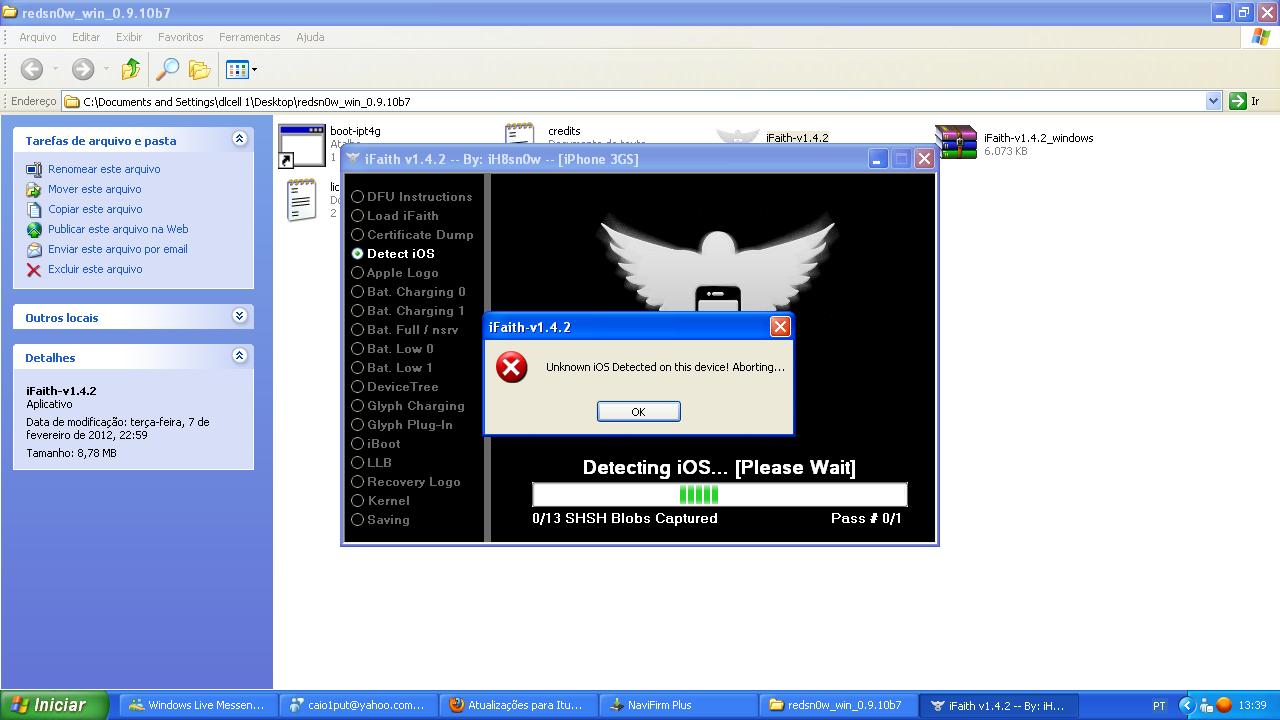This screenshot has width=1280, height=720.
Task: Select the DeviceTree radio button
Action: click(357, 387)
